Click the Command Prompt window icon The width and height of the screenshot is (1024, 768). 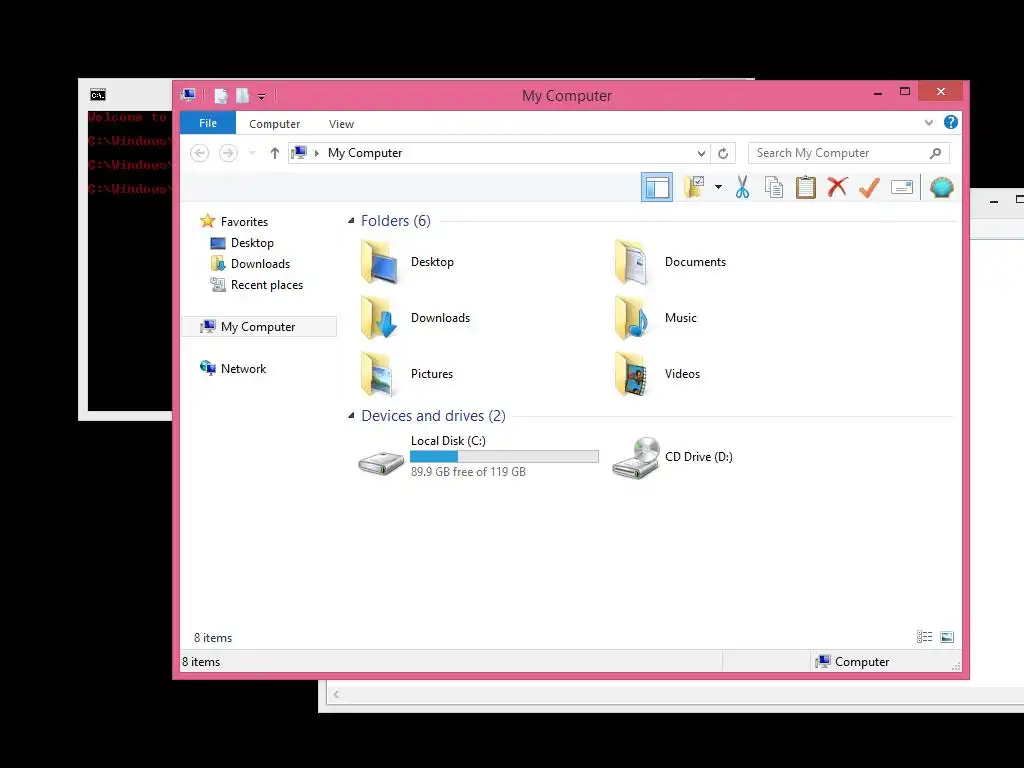[x=97, y=95]
